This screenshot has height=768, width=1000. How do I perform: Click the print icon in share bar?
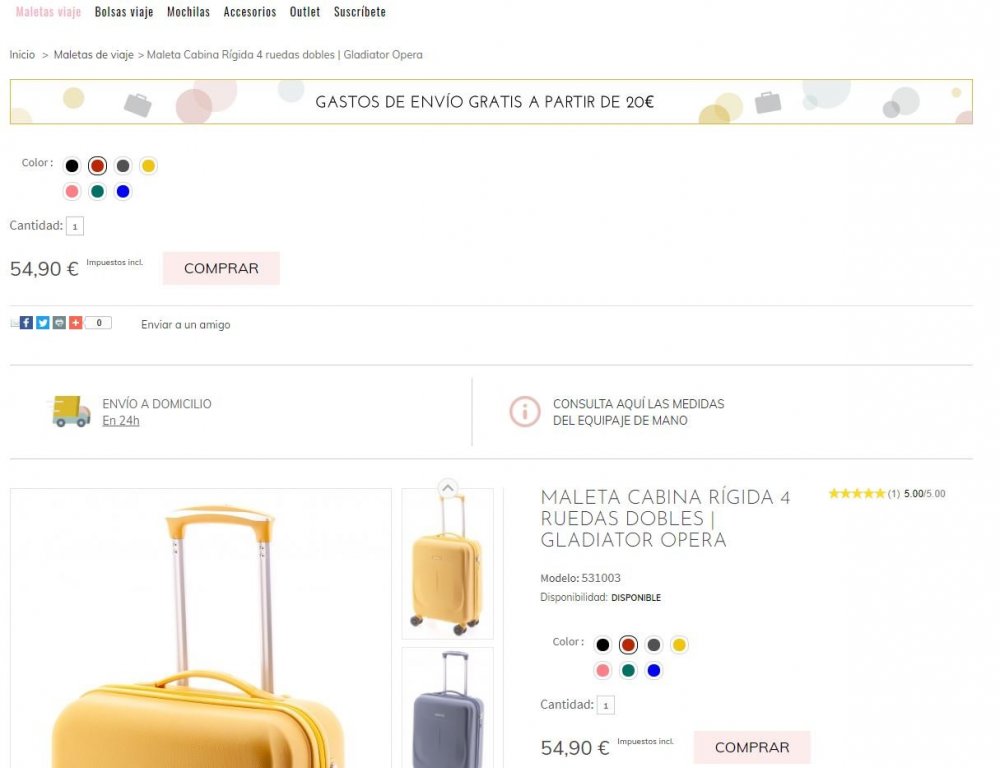pyautogui.click(x=59, y=323)
